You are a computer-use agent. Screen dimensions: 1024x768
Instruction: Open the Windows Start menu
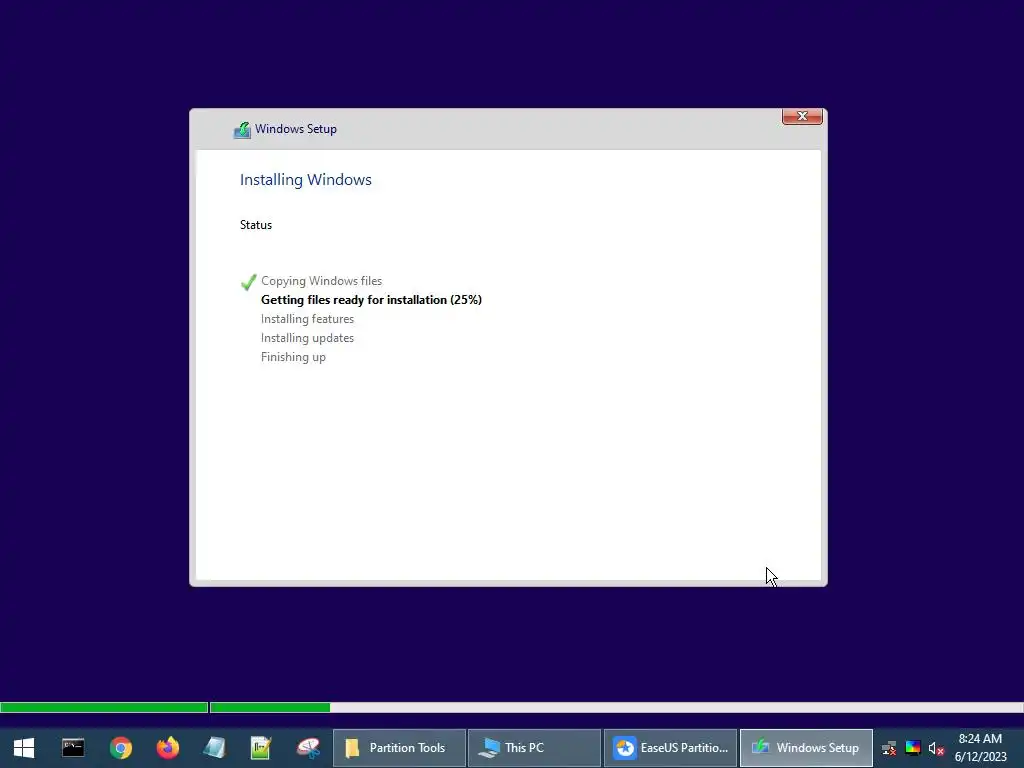24,748
